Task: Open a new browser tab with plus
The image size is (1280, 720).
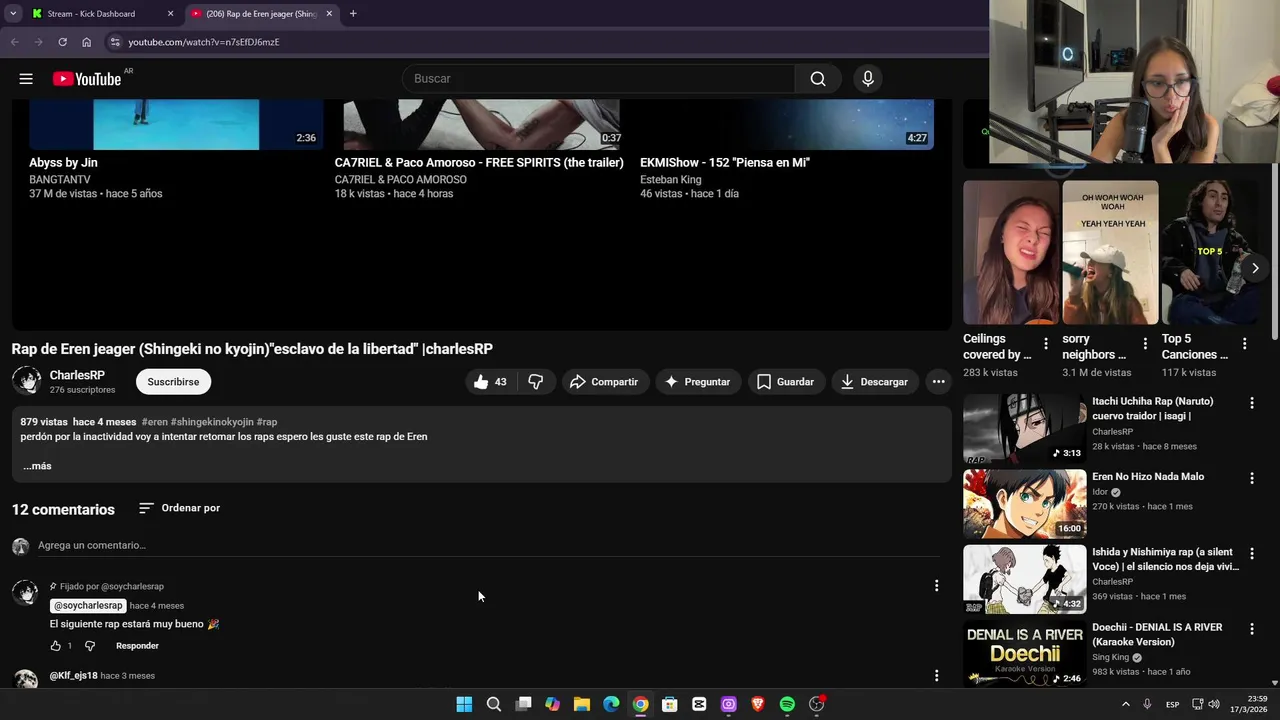Action: [353, 14]
